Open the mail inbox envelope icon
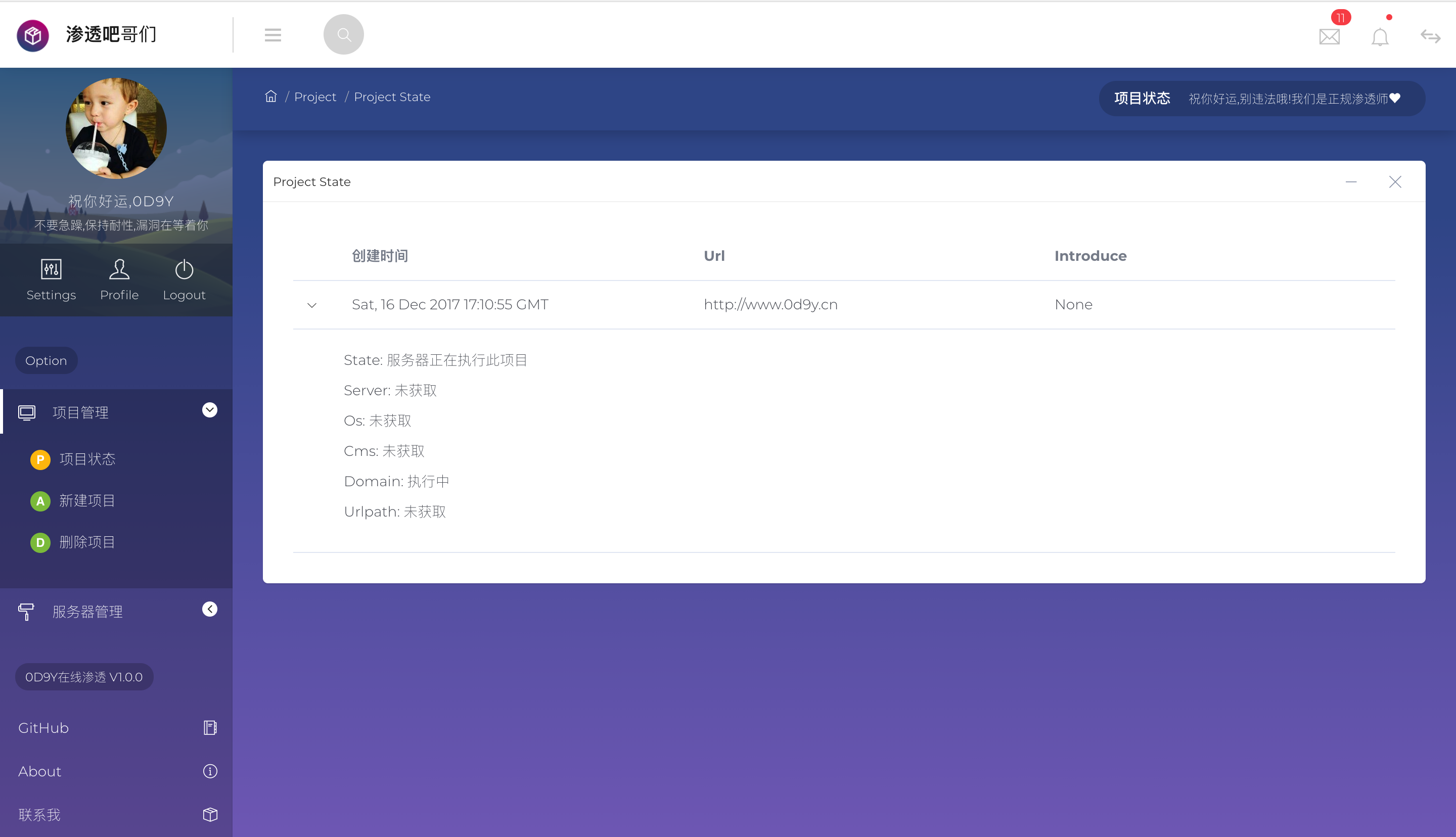The image size is (1456, 837). (x=1329, y=37)
